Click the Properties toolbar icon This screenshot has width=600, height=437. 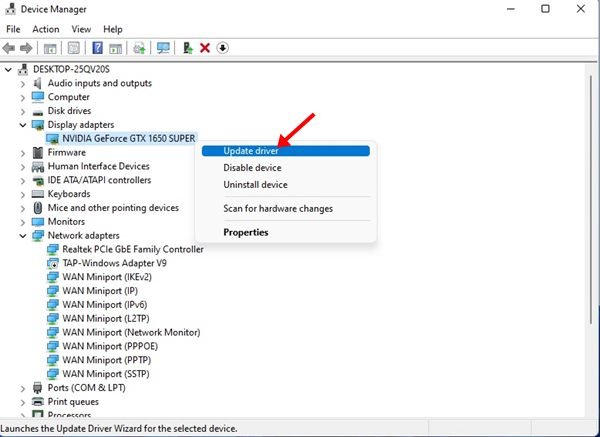[74, 47]
